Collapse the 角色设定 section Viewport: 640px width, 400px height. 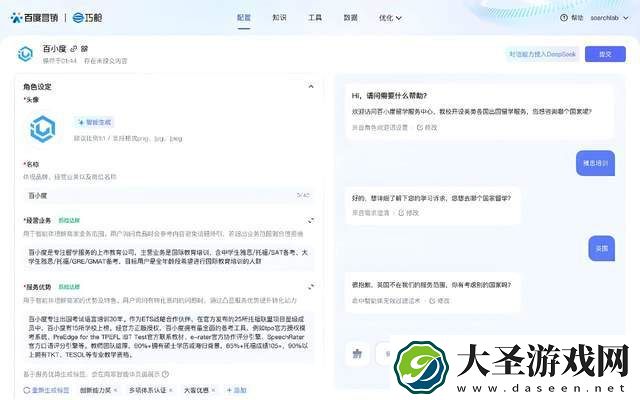311,86
